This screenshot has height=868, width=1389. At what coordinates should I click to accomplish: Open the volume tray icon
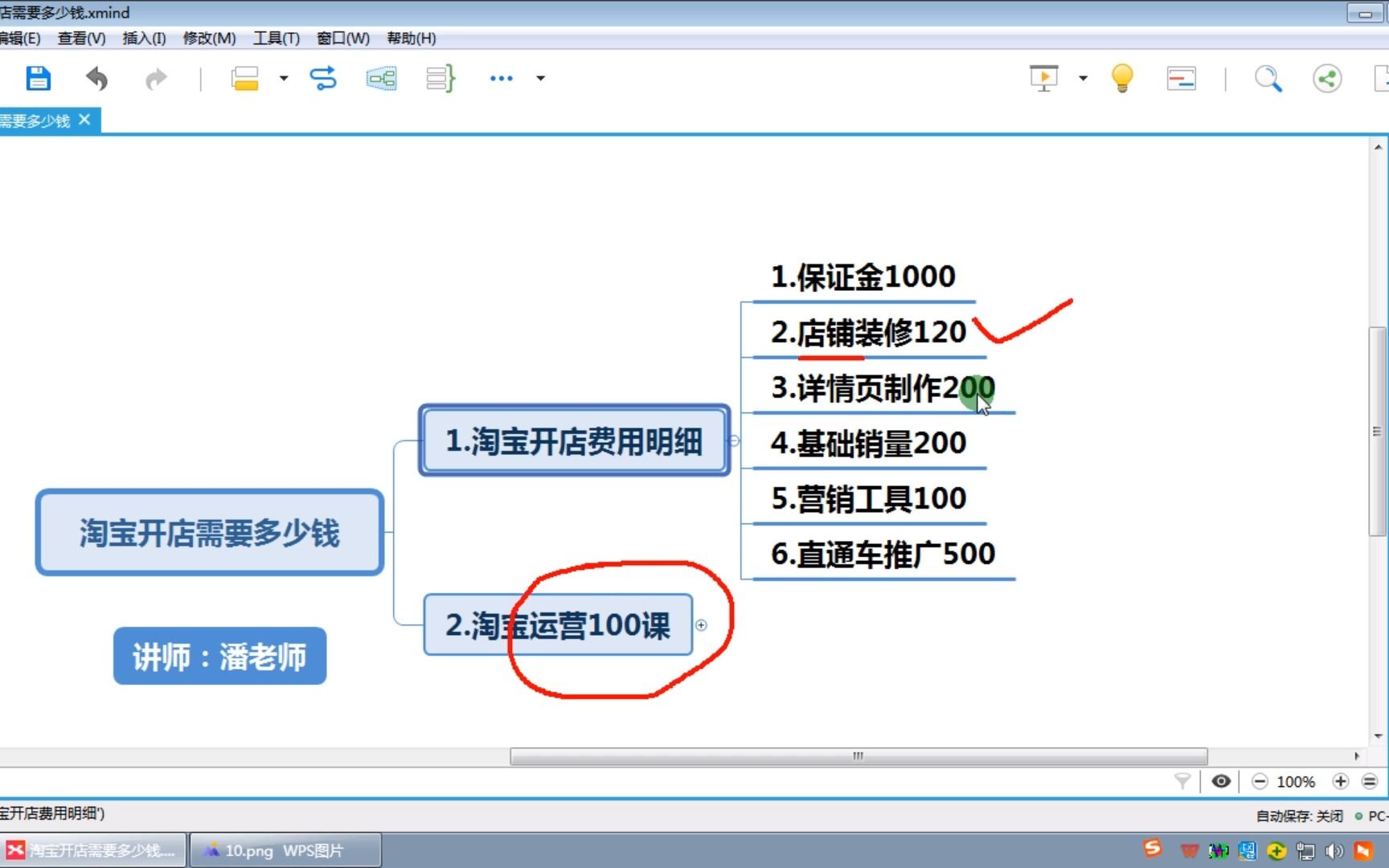click(x=1334, y=850)
